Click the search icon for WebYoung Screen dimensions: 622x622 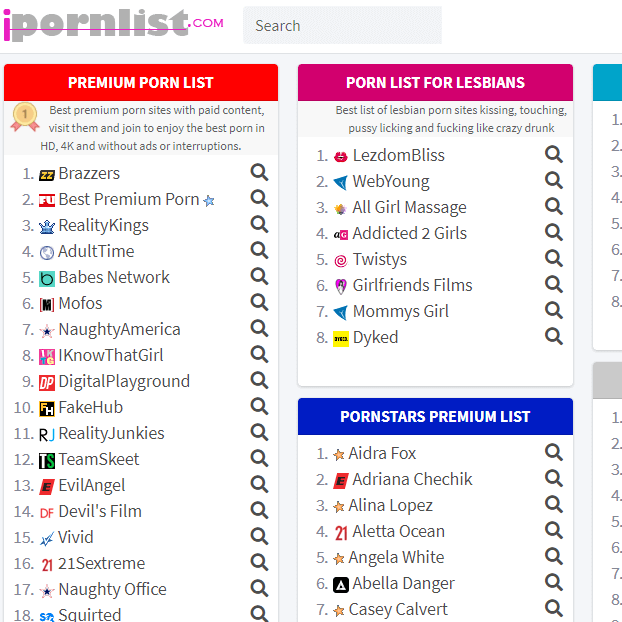click(x=554, y=180)
